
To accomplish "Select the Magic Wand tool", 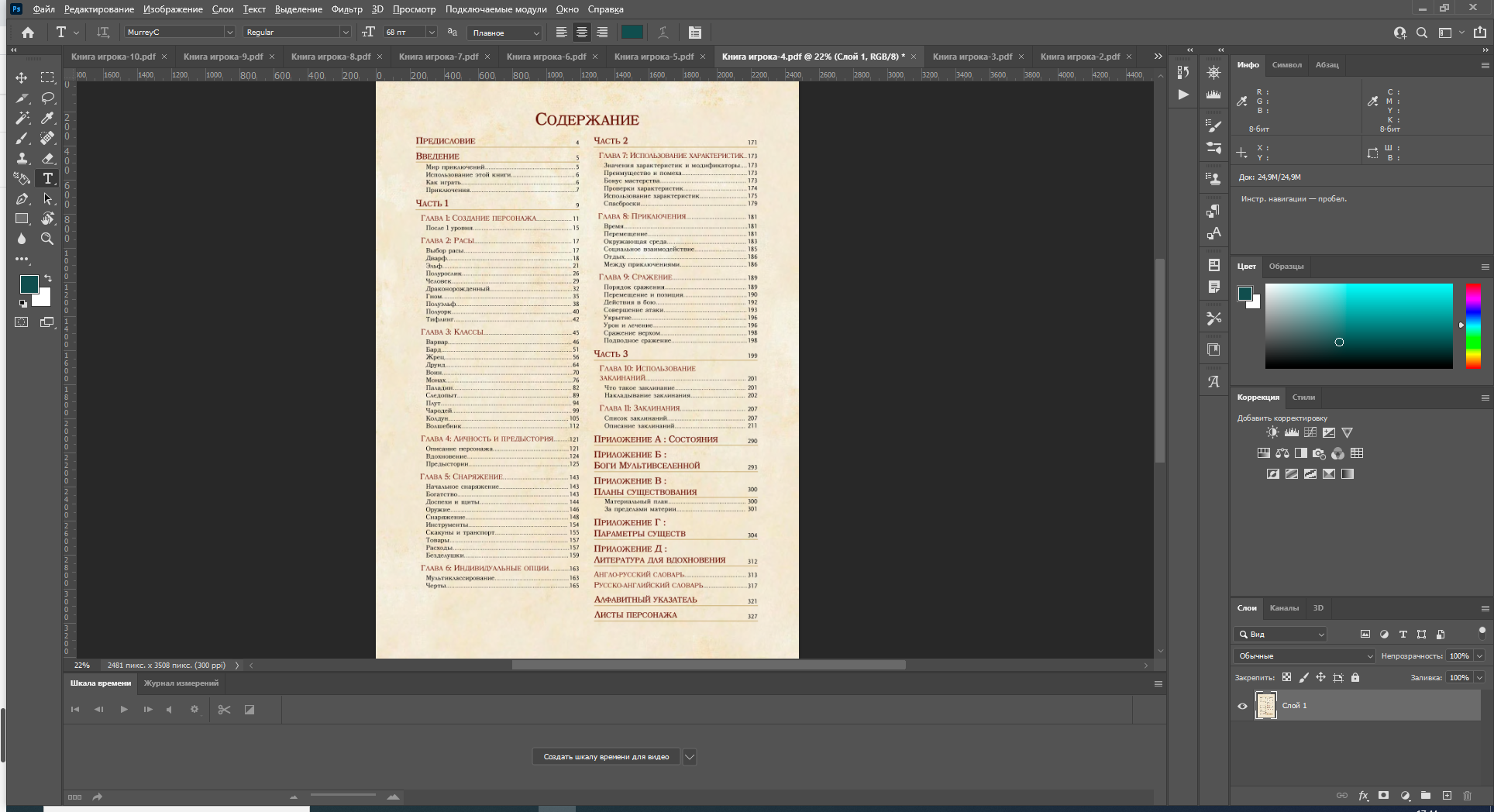I will pos(22,118).
